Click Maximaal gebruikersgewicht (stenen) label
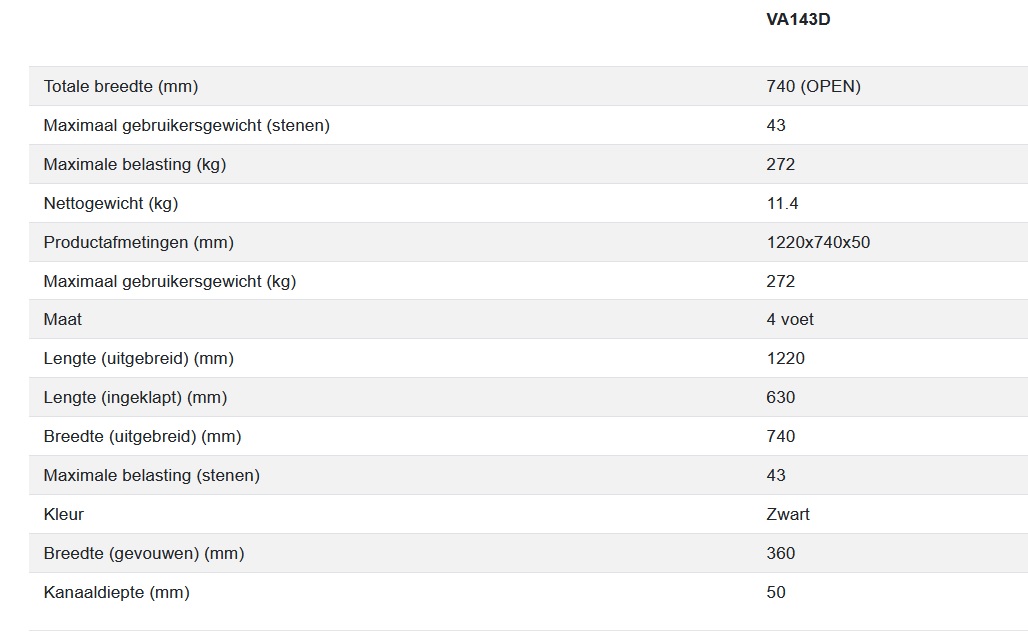The image size is (1028, 636). tap(186, 125)
